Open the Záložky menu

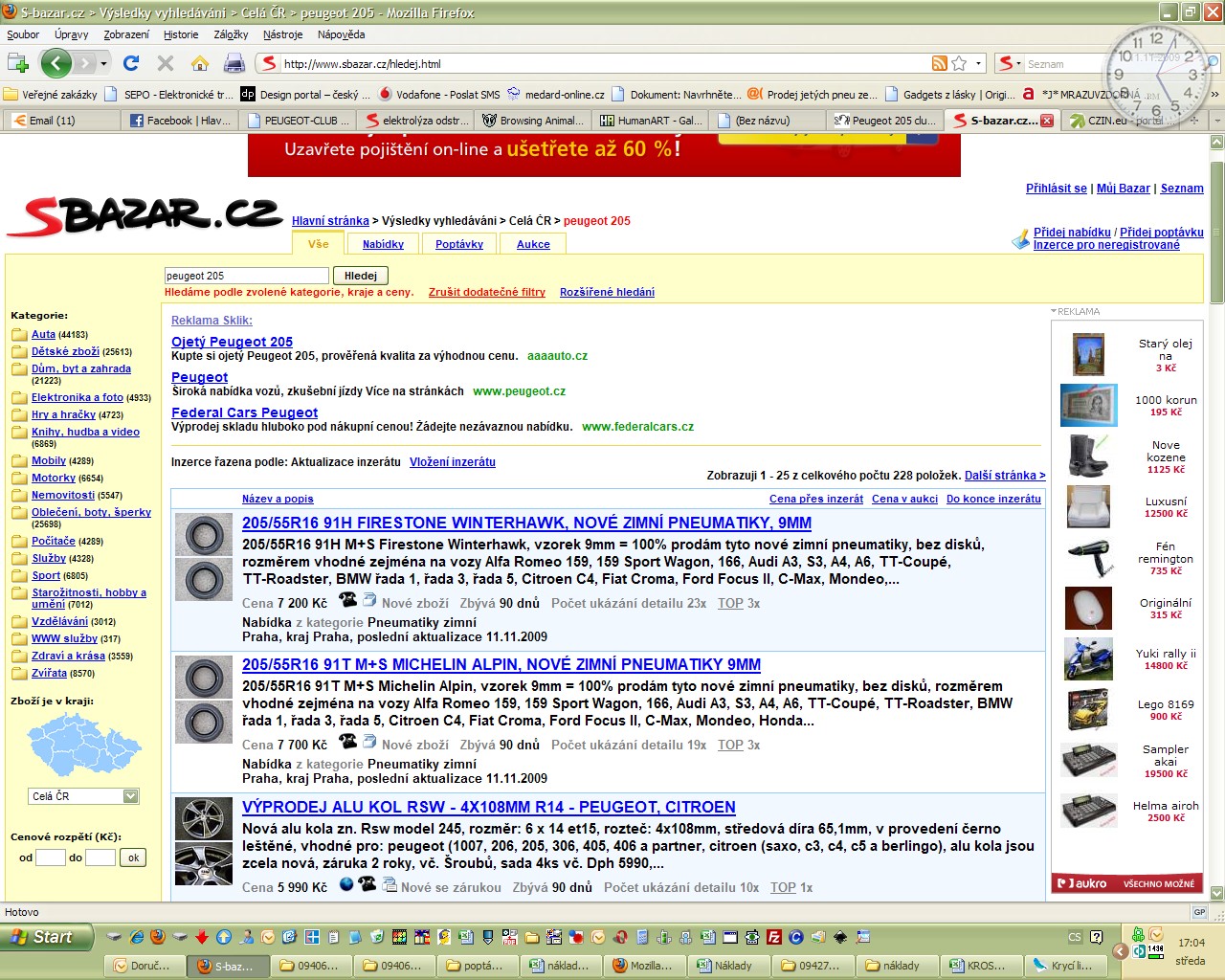click(231, 34)
